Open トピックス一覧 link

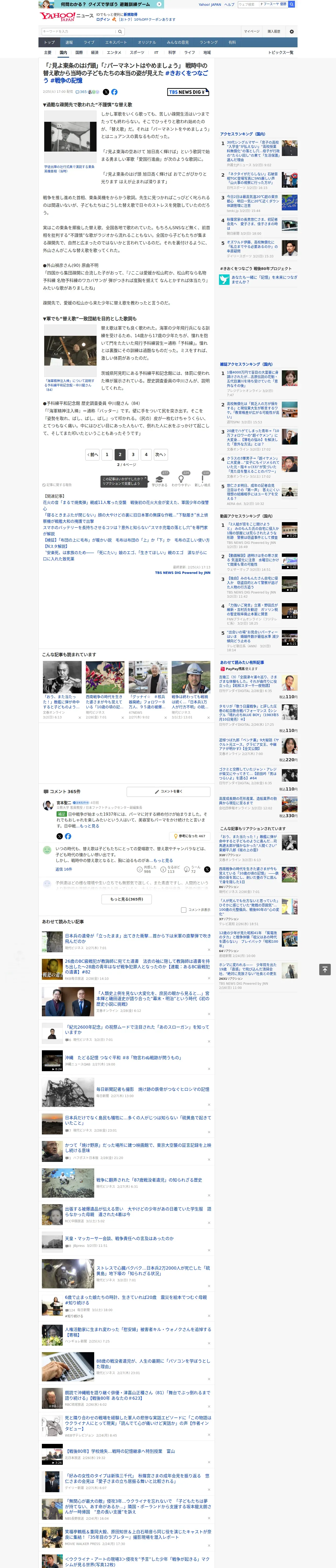click(281, 52)
